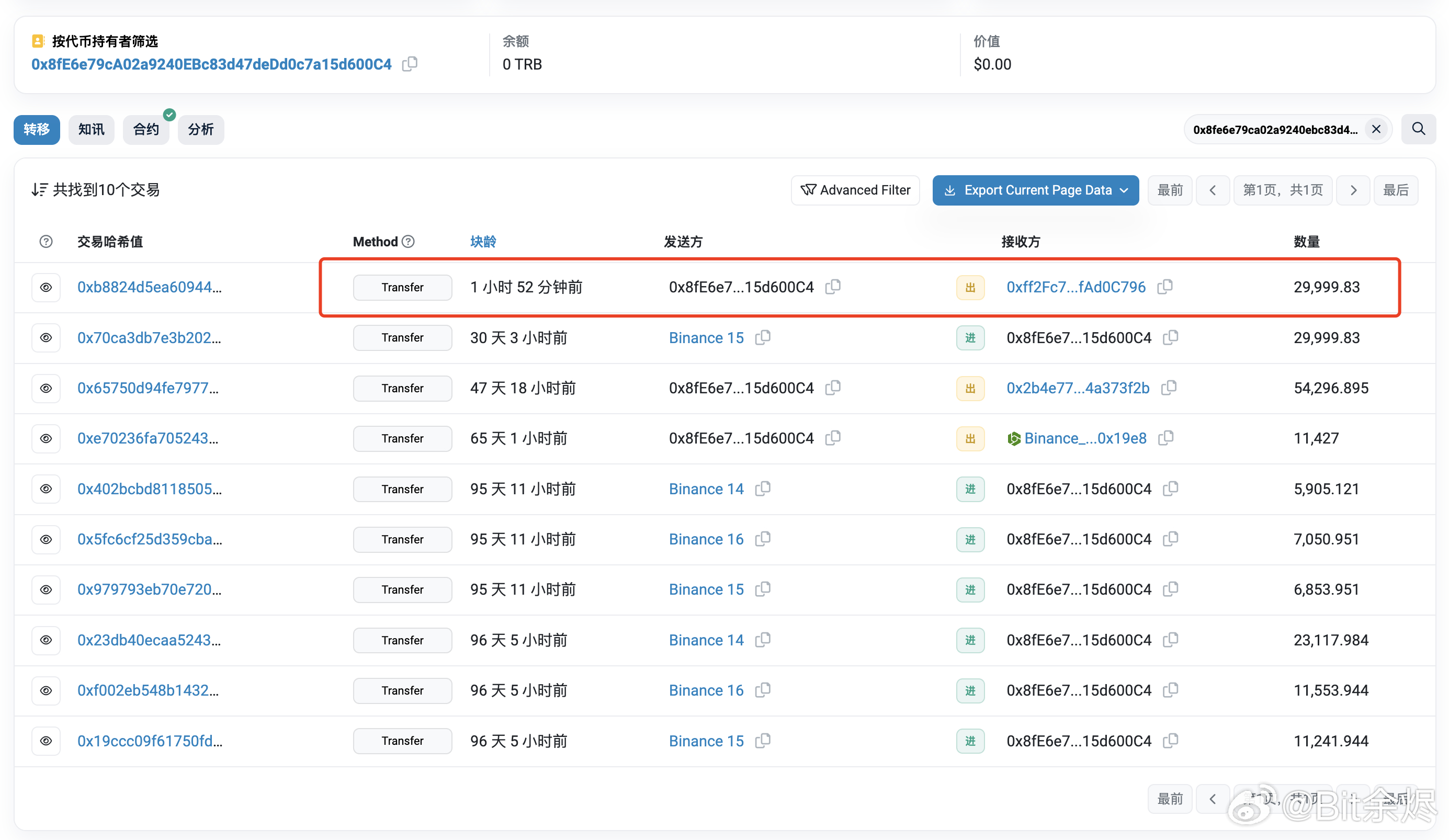Copy receiver 0x2b4e77...4a373f2b address
1449x840 pixels.
click(1169, 388)
